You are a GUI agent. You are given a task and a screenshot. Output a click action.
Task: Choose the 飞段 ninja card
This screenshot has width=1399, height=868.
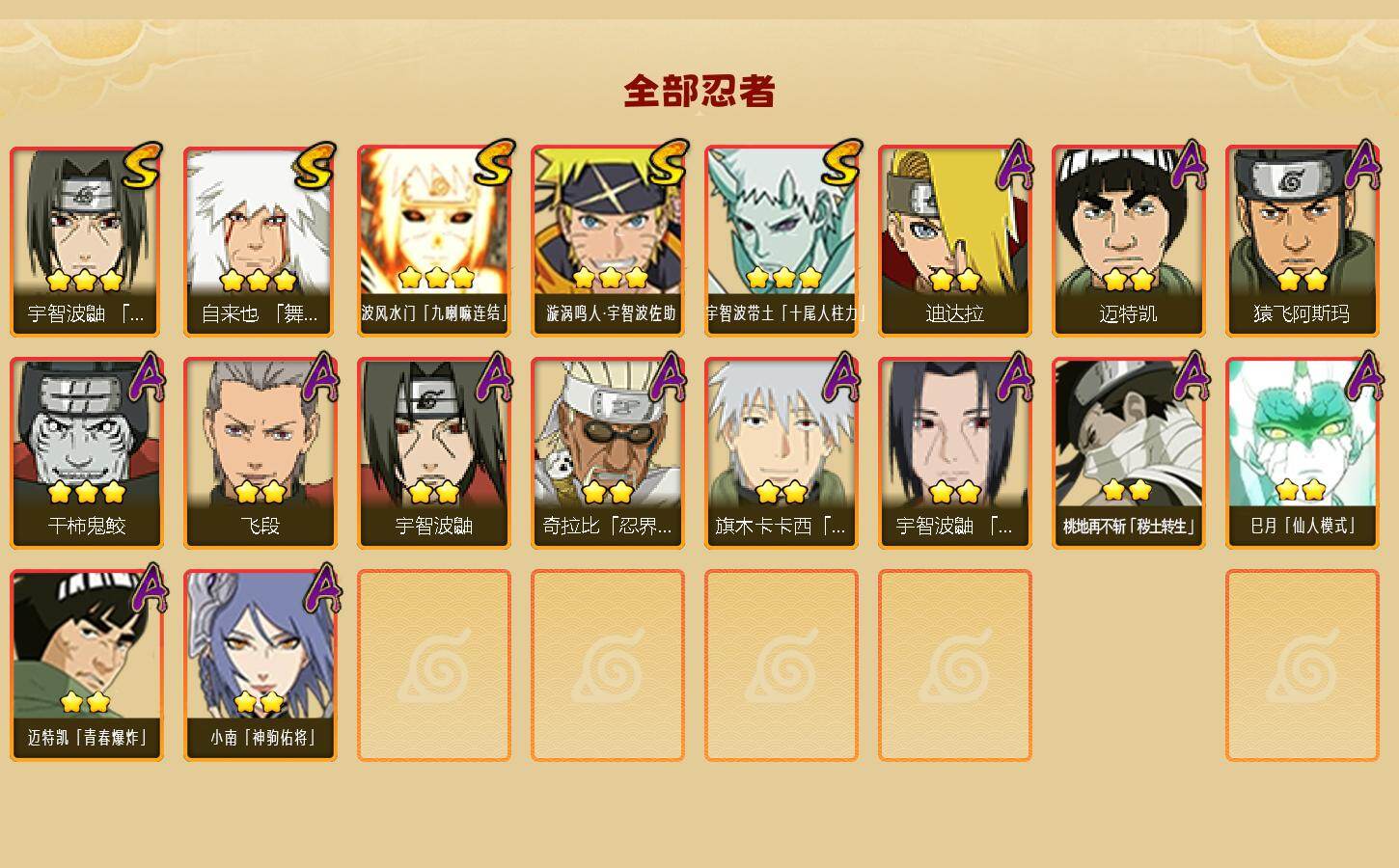coord(261,453)
